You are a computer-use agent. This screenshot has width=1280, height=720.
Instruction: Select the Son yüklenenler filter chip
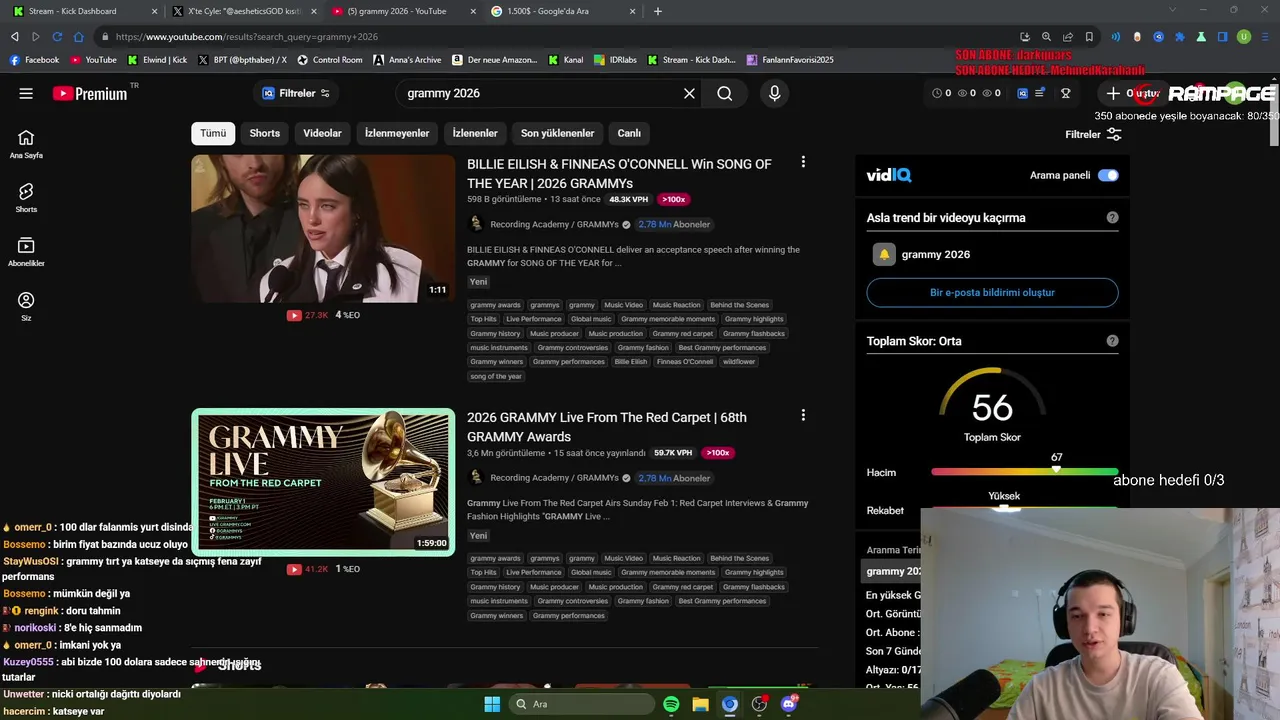[x=557, y=133]
